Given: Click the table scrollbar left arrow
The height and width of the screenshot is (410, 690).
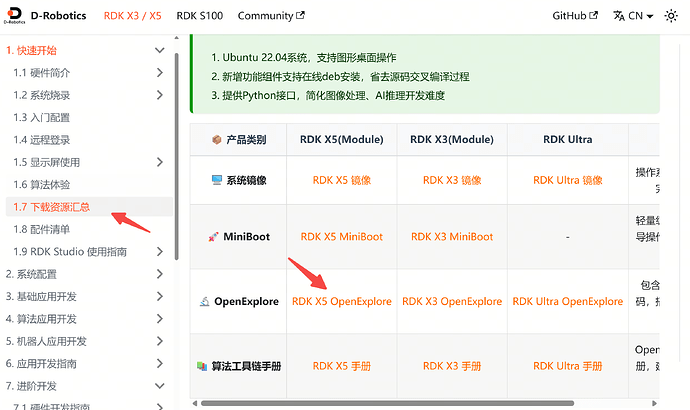Looking at the screenshot, I should tap(195, 403).
